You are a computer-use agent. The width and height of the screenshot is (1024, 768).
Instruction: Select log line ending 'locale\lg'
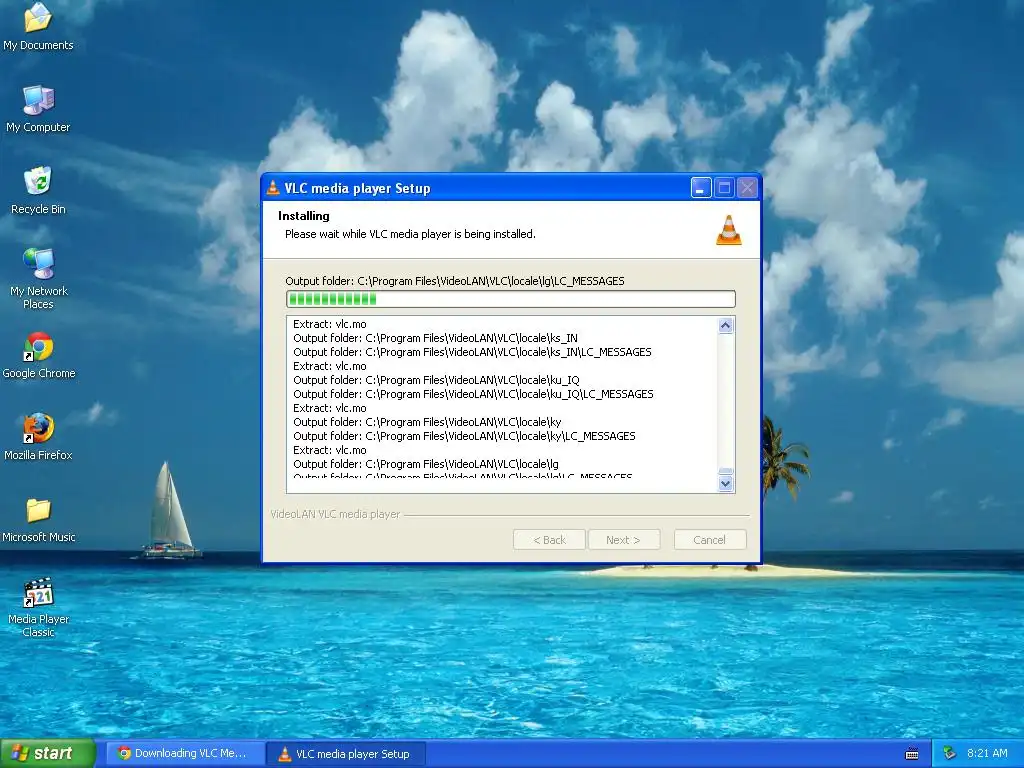[x=426, y=464]
